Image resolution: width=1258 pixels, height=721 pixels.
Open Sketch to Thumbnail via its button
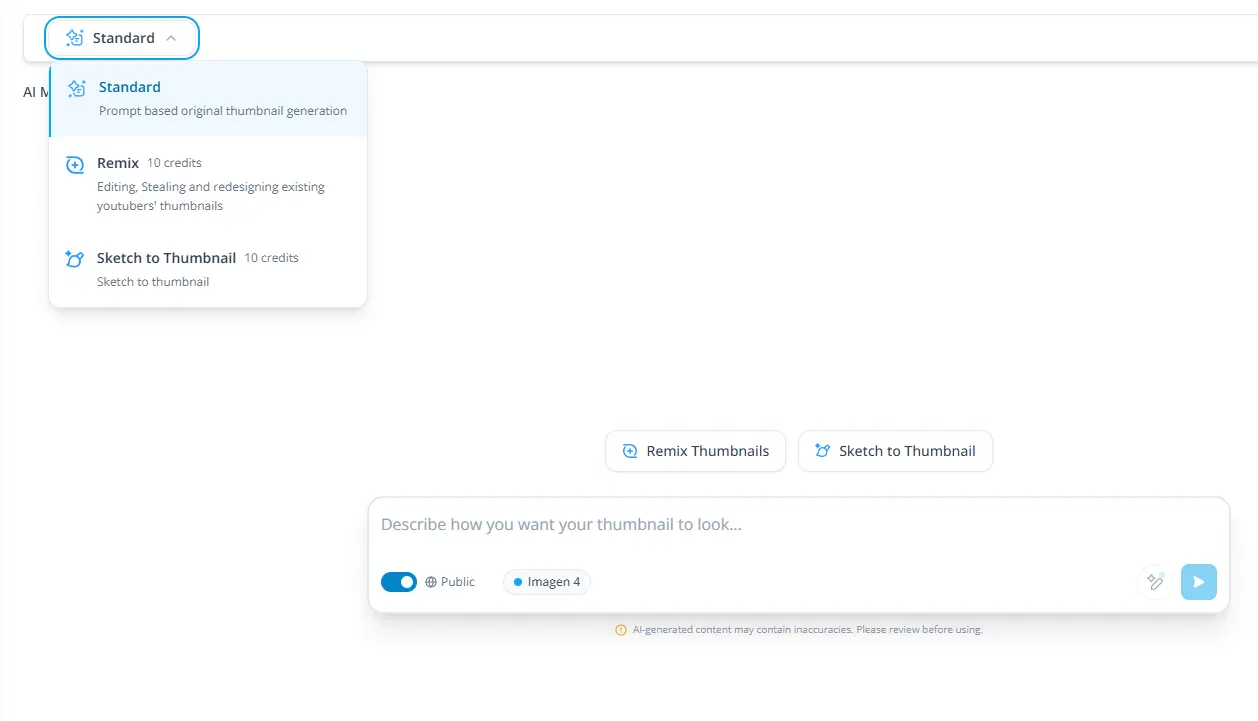(895, 451)
